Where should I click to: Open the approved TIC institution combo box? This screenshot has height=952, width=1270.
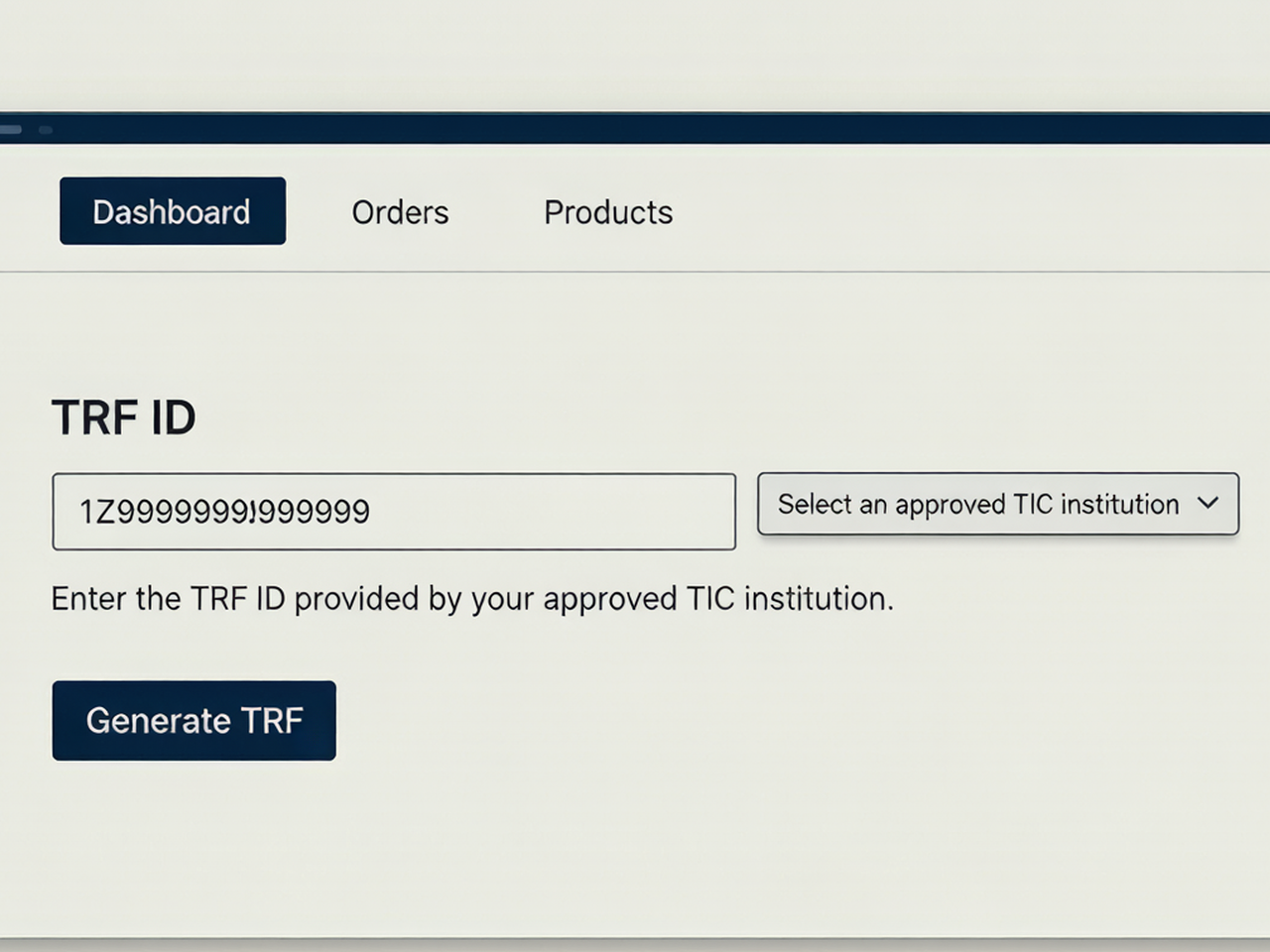(x=998, y=504)
